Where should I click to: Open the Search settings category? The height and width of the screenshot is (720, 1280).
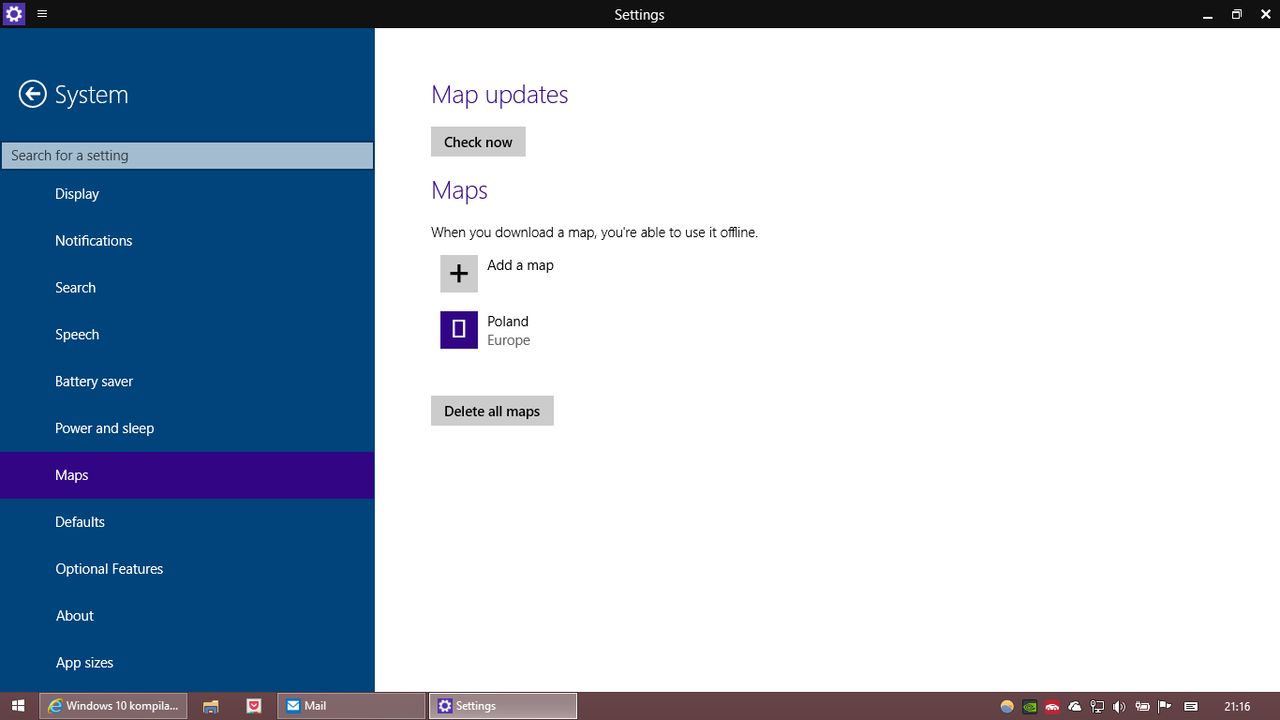point(187,288)
